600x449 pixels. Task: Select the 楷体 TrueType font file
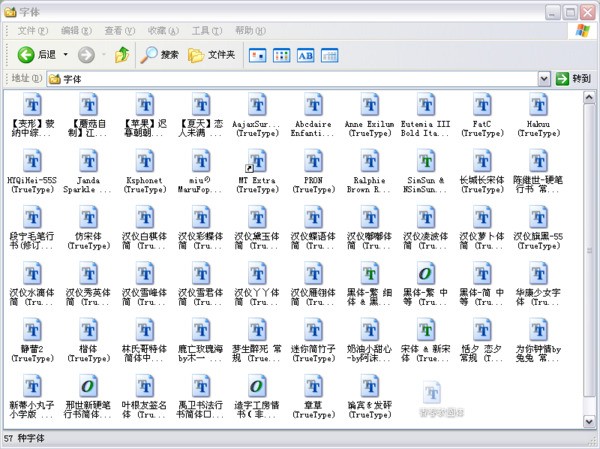tap(87, 330)
